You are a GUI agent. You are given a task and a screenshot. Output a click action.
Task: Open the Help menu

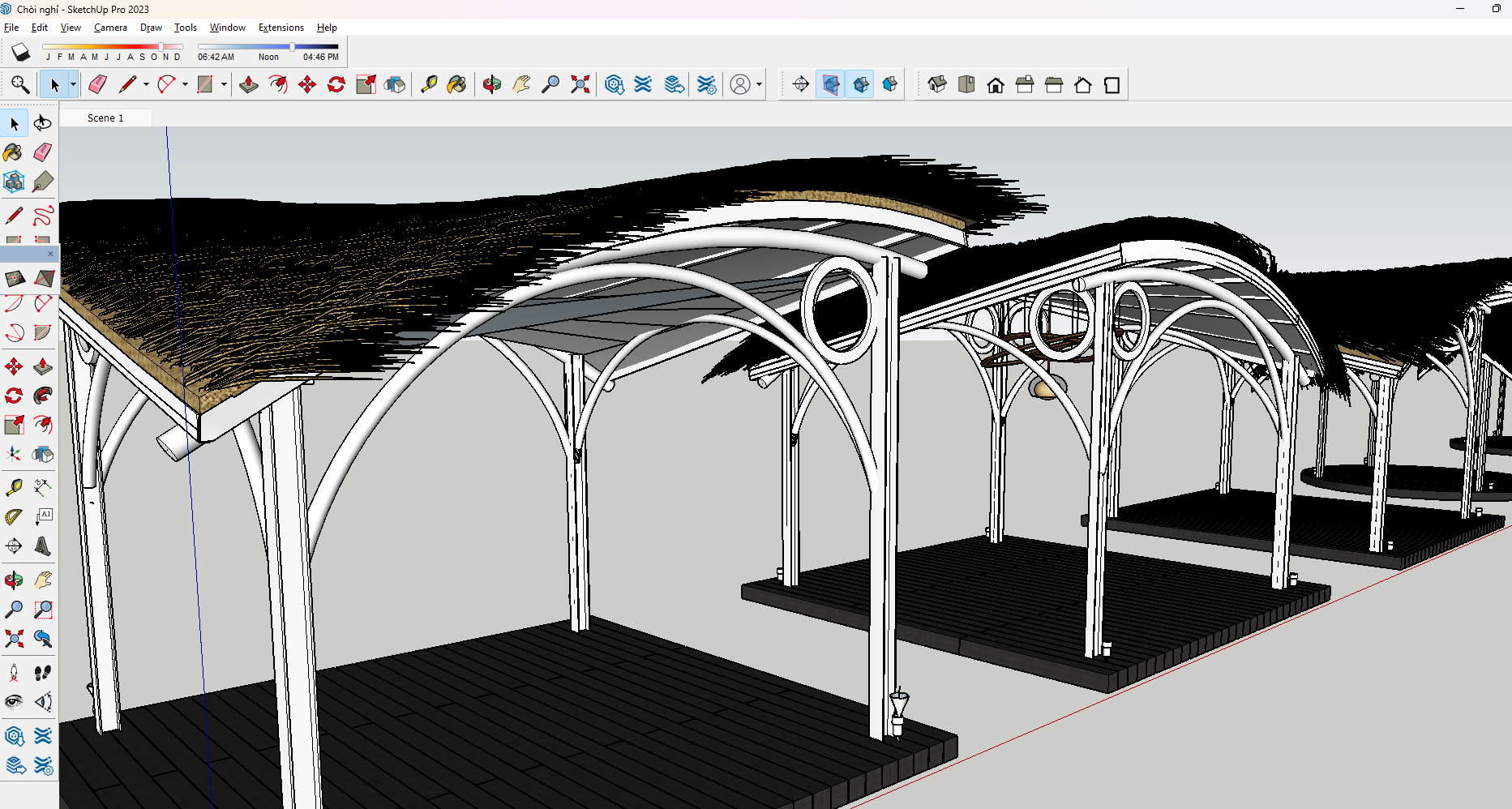[327, 28]
